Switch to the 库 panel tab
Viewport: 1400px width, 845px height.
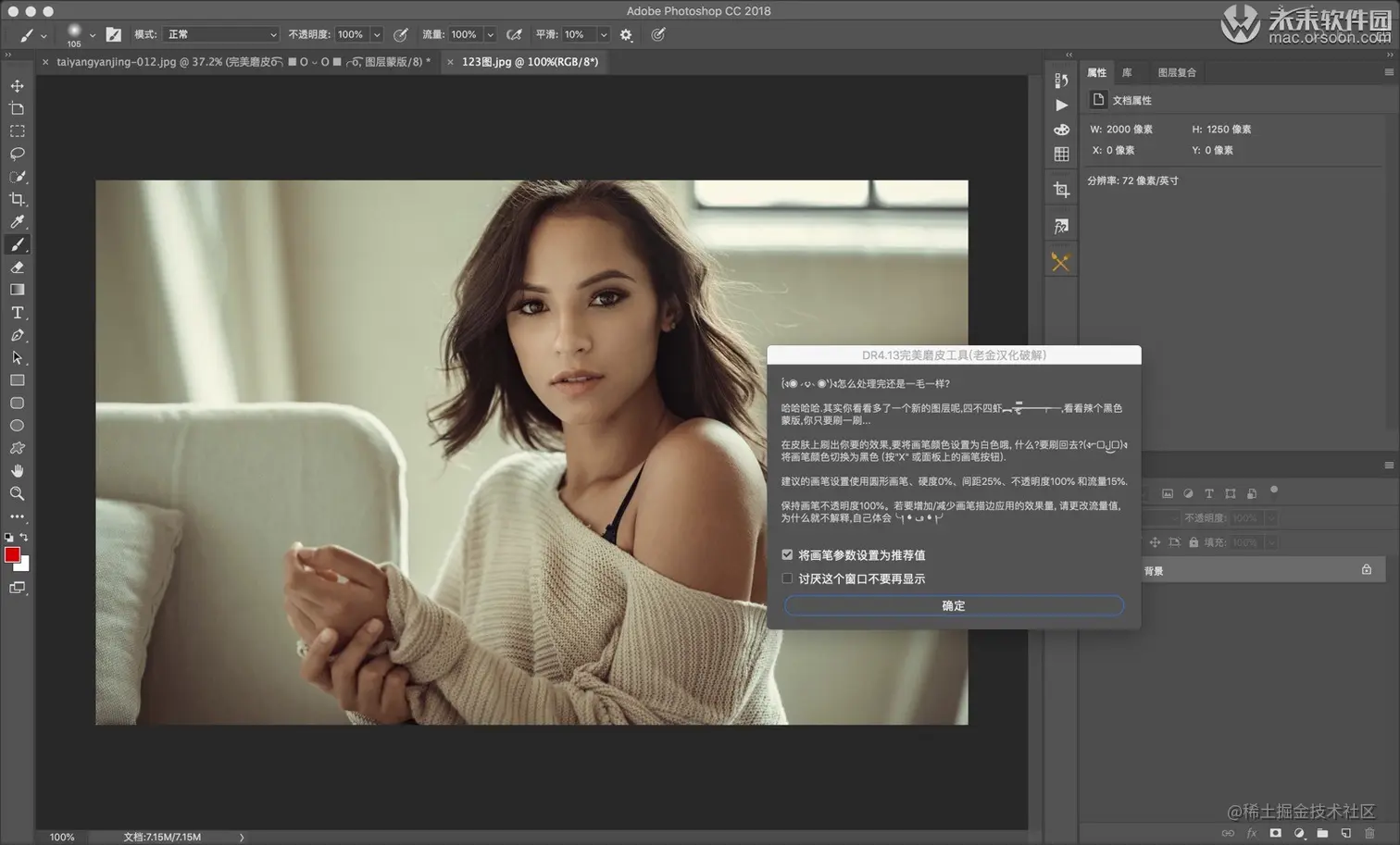tap(1127, 72)
